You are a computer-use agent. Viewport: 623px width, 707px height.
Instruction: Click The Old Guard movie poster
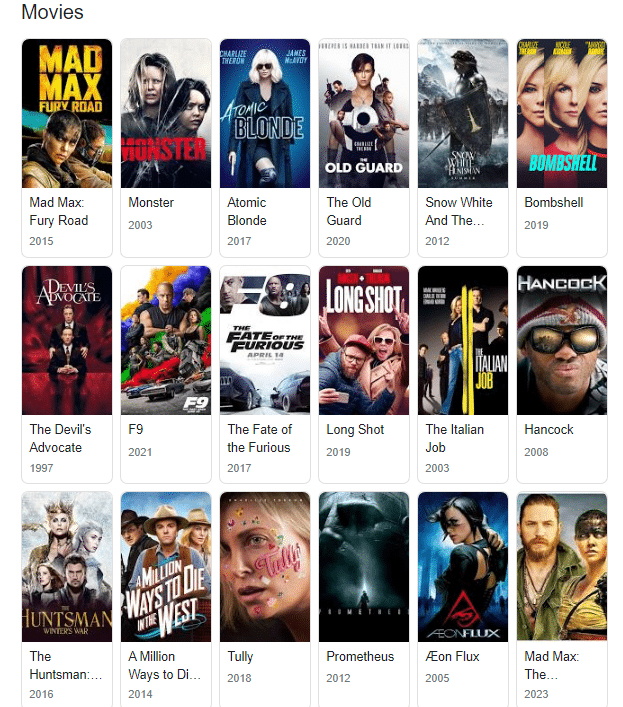coord(364,113)
